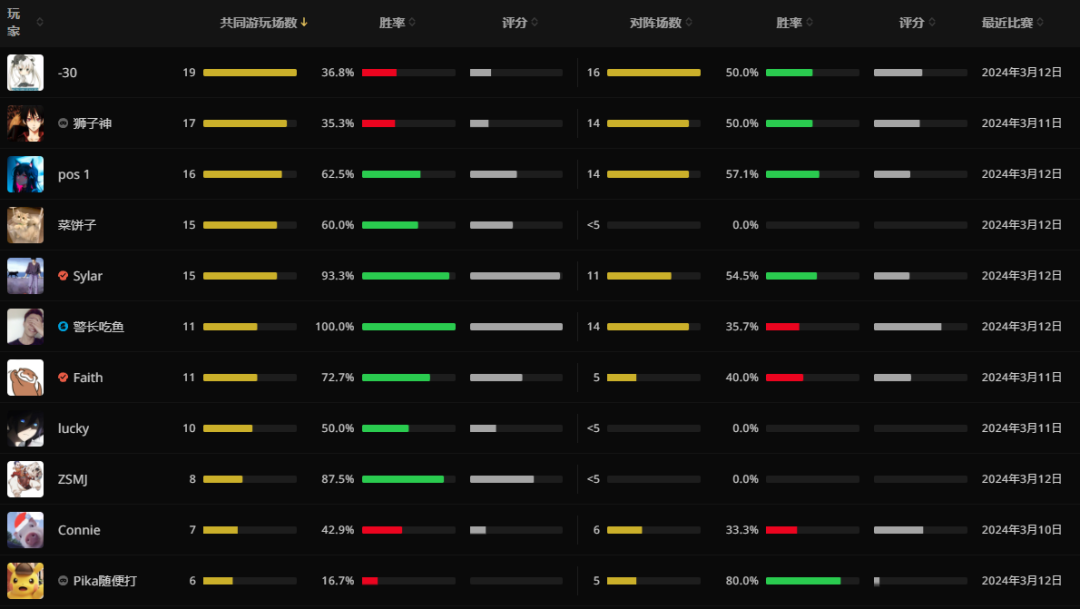Select the 93.3% win rate value
The height and width of the screenshot is (609, 1080).
338,276
